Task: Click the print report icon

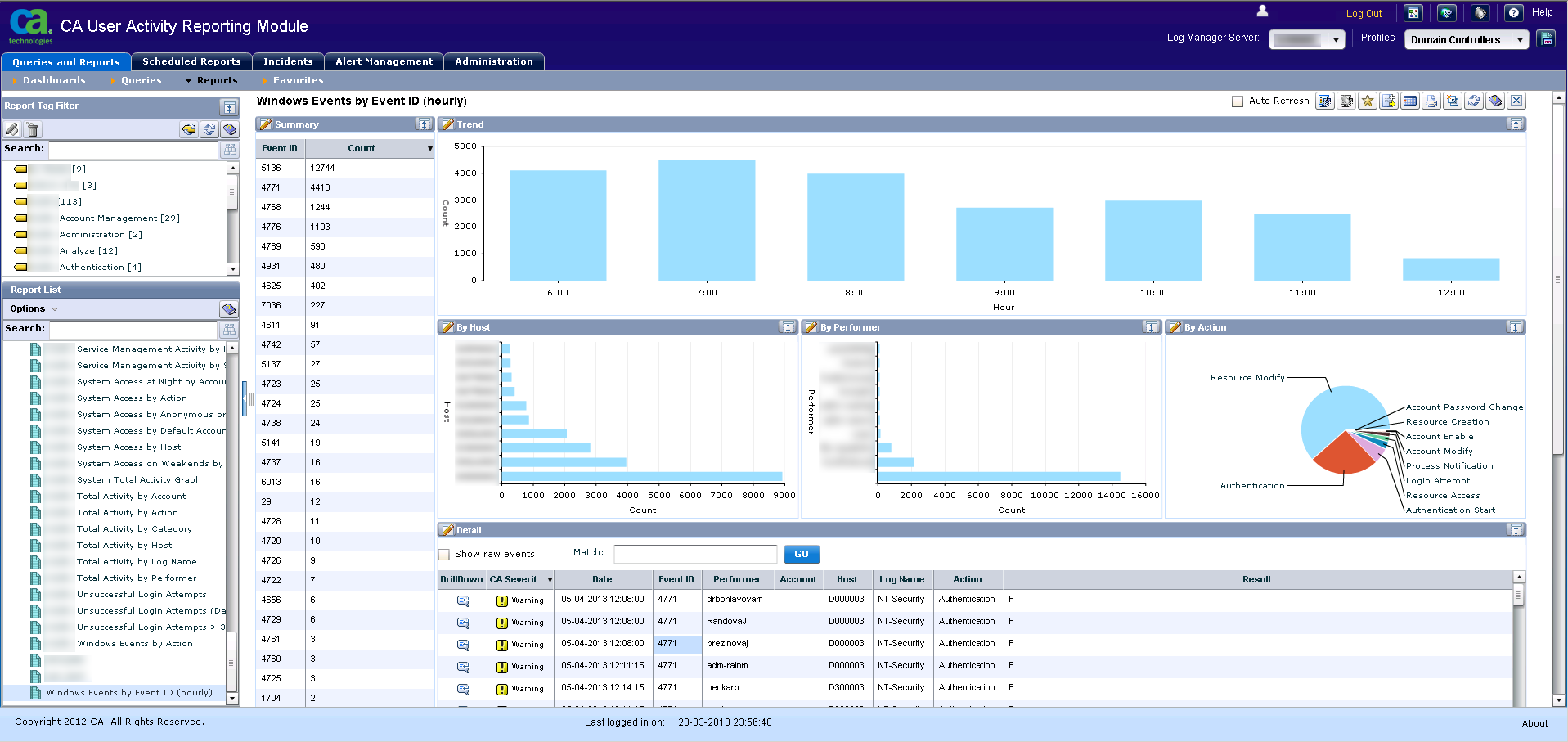Action: 1431,101
